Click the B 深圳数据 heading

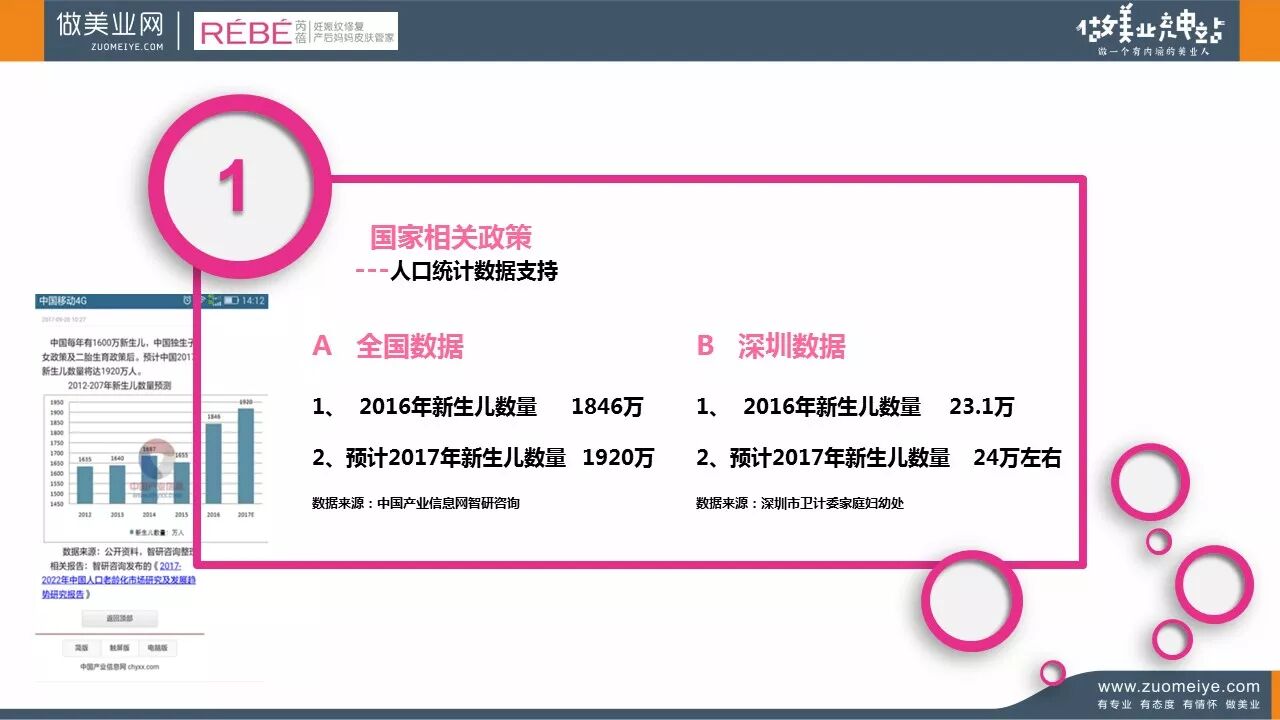point(771,346)
